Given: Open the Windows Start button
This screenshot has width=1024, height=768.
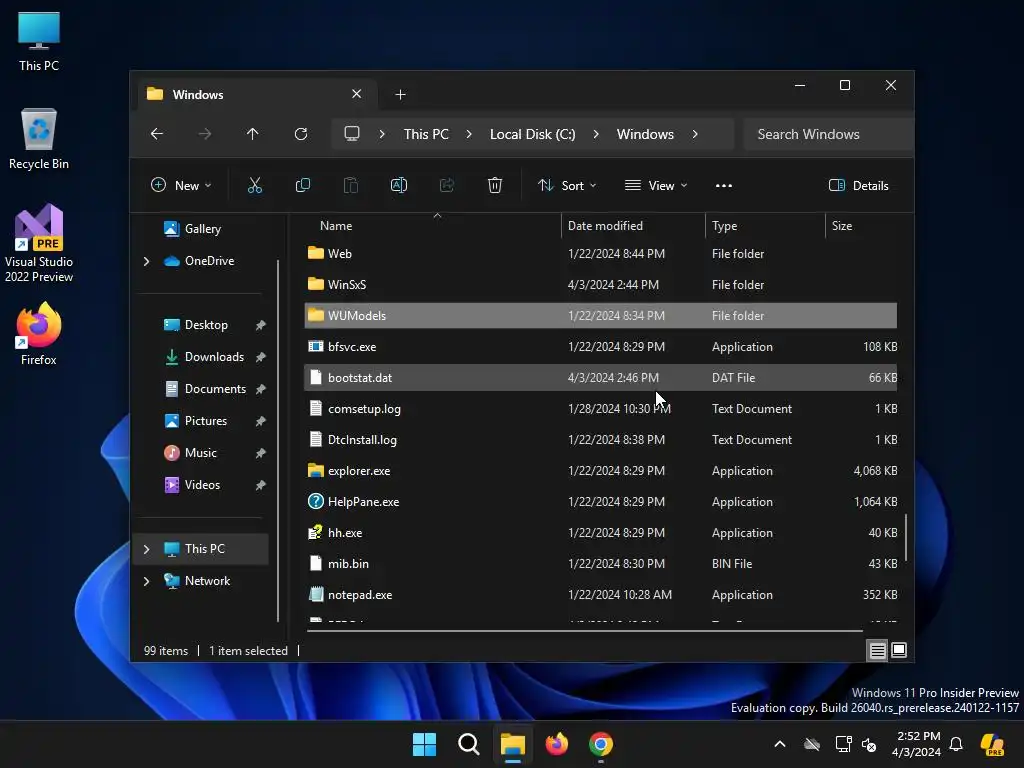Looking at the screenshot, I should click(x=424, y=744).
